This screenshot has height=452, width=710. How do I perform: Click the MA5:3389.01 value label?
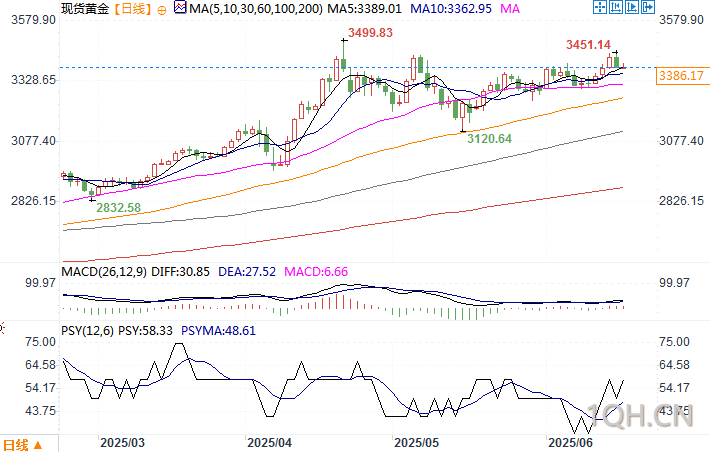click(x=365, y=9)
